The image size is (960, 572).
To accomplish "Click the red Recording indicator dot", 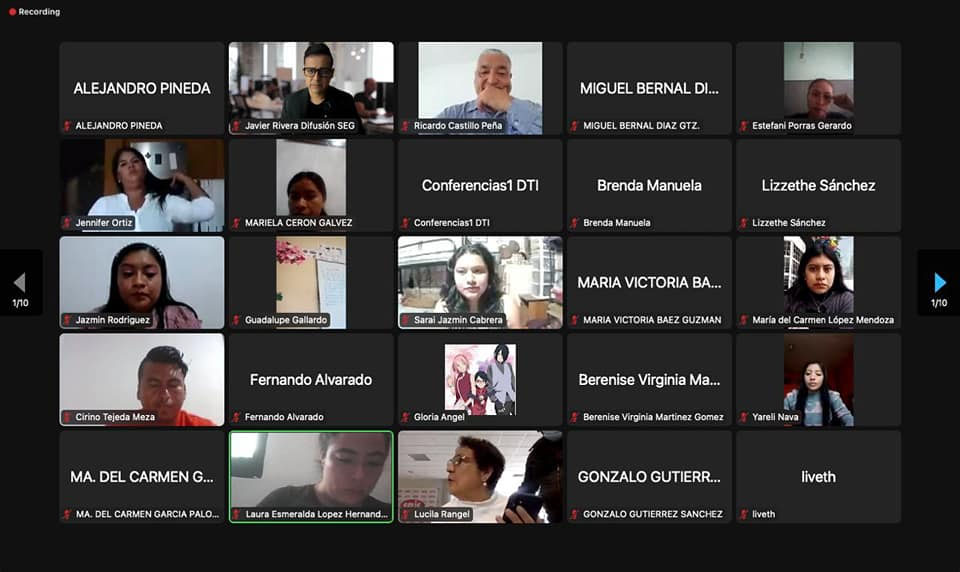I will [12, 12].
